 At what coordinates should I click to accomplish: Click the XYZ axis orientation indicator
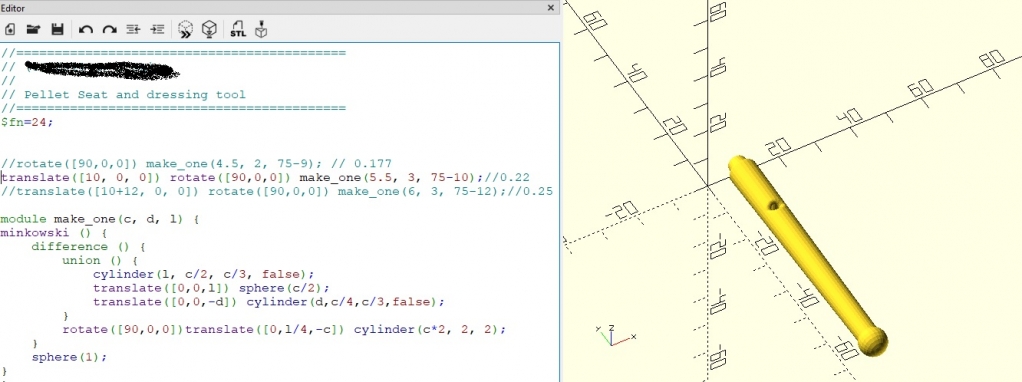click(615, 335)
